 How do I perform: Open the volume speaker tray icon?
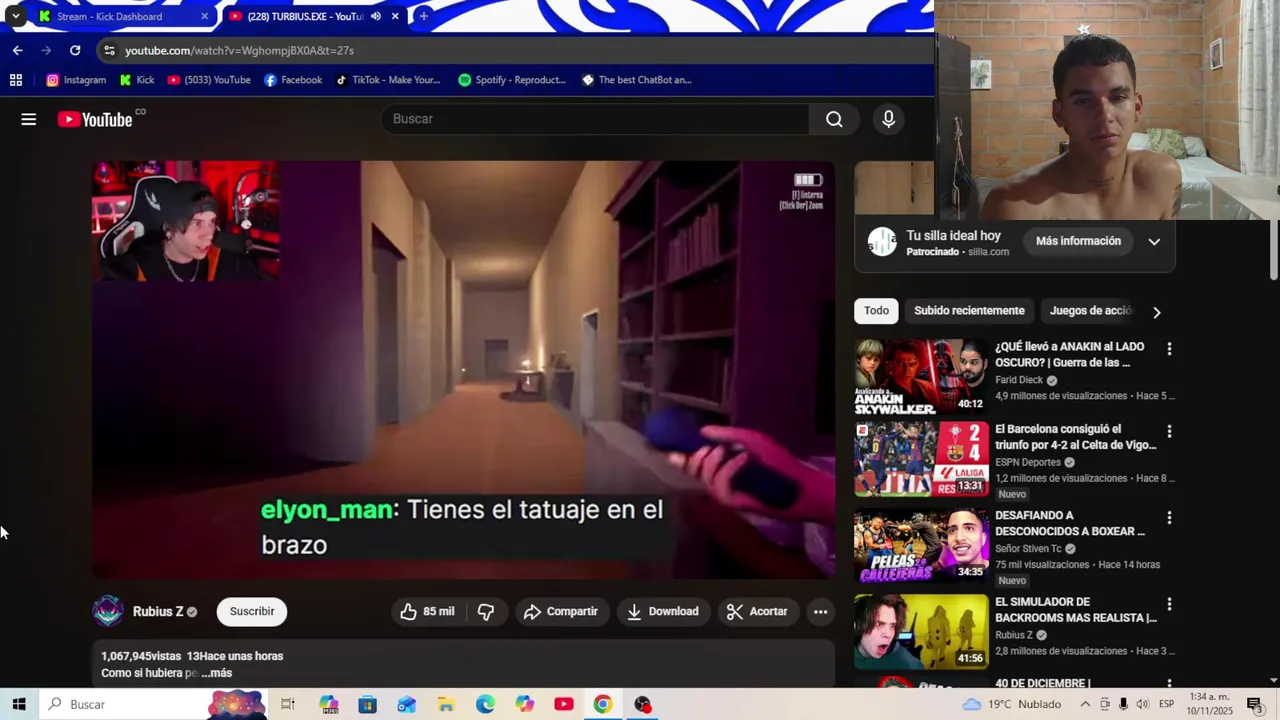point(1143,704)
